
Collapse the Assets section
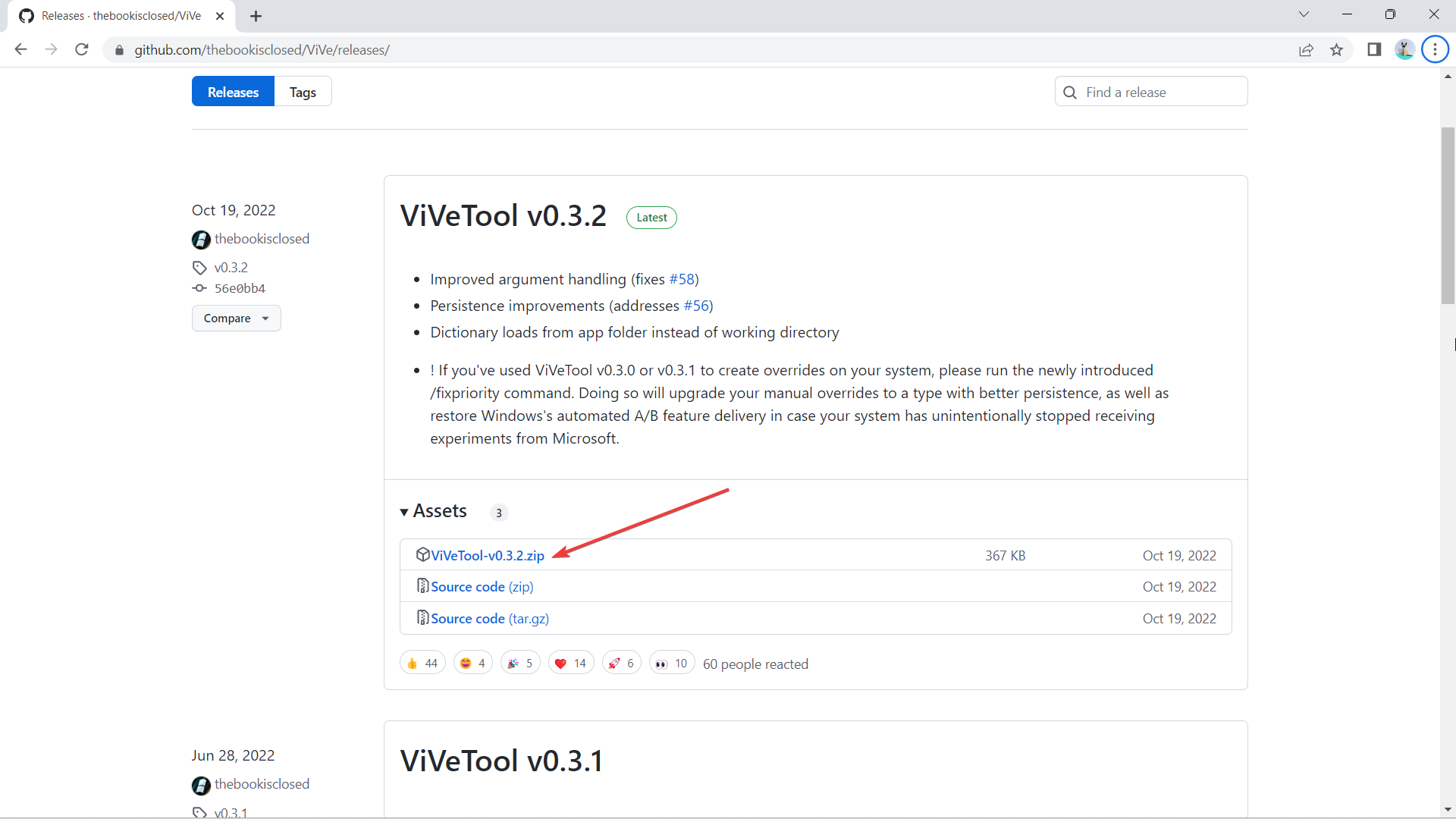[x=405, y=511]
